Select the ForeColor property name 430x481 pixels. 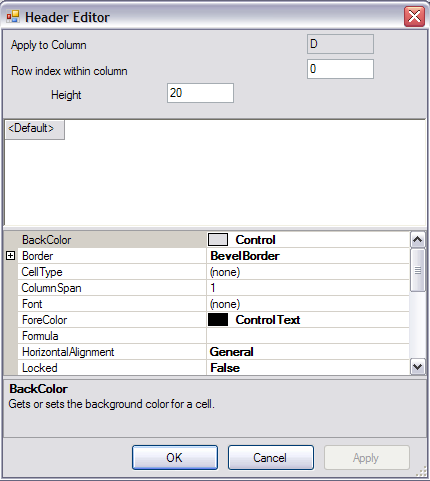coord(45,320)
